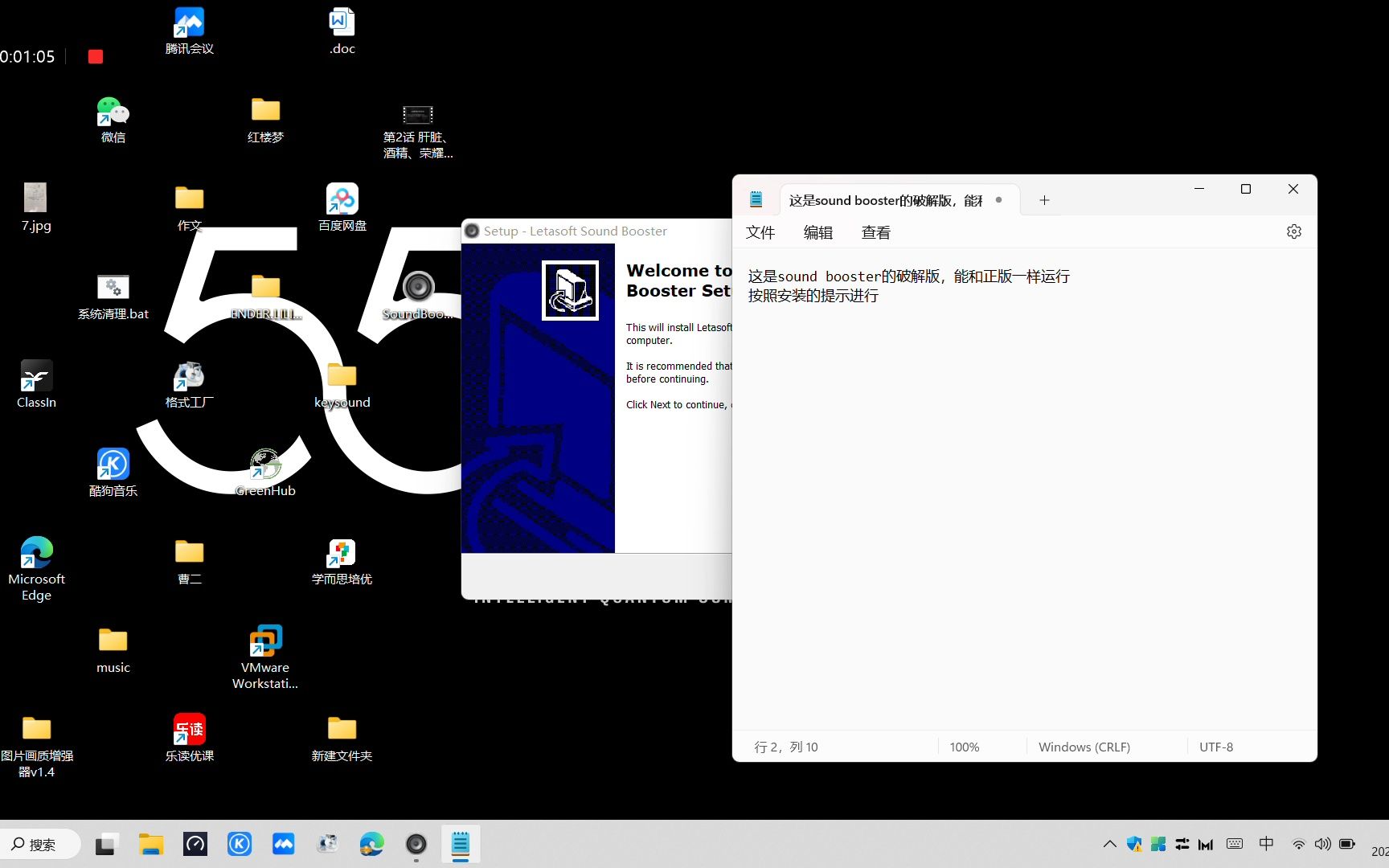Open Notepad's 查看 menu

(876, 232)
